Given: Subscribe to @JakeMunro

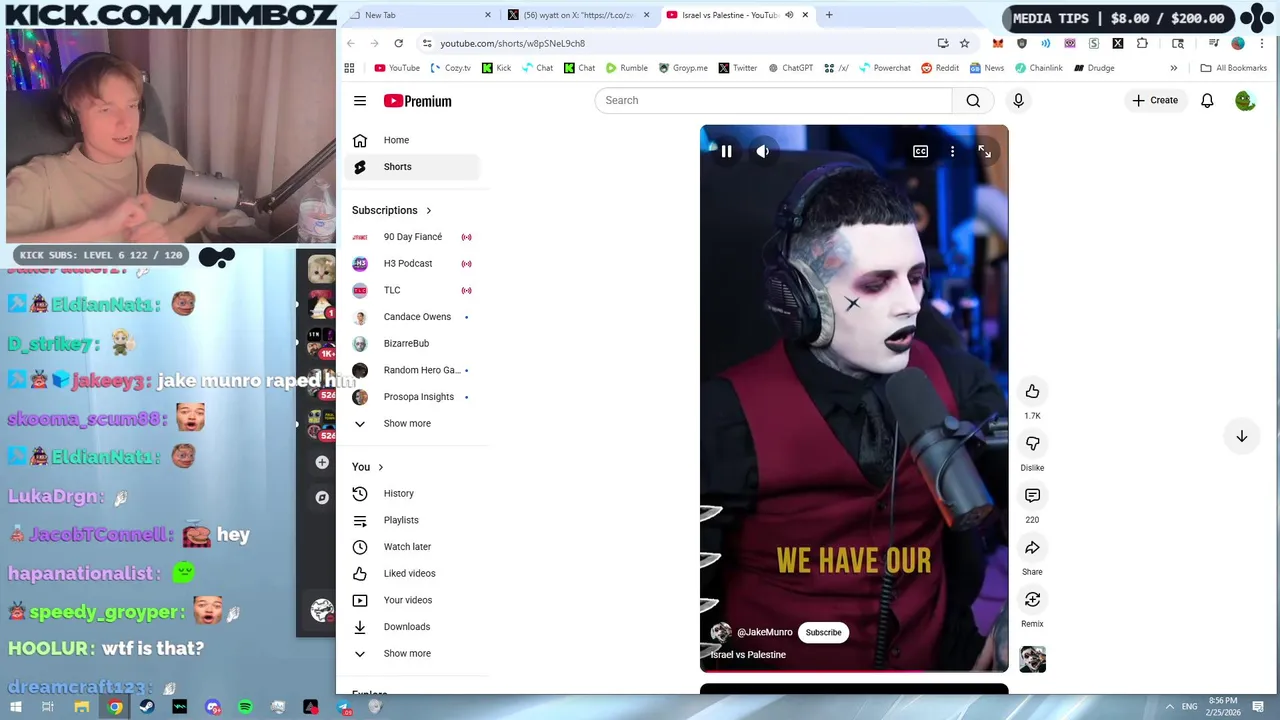Looking at the screenshot, I should pos(823,632).
